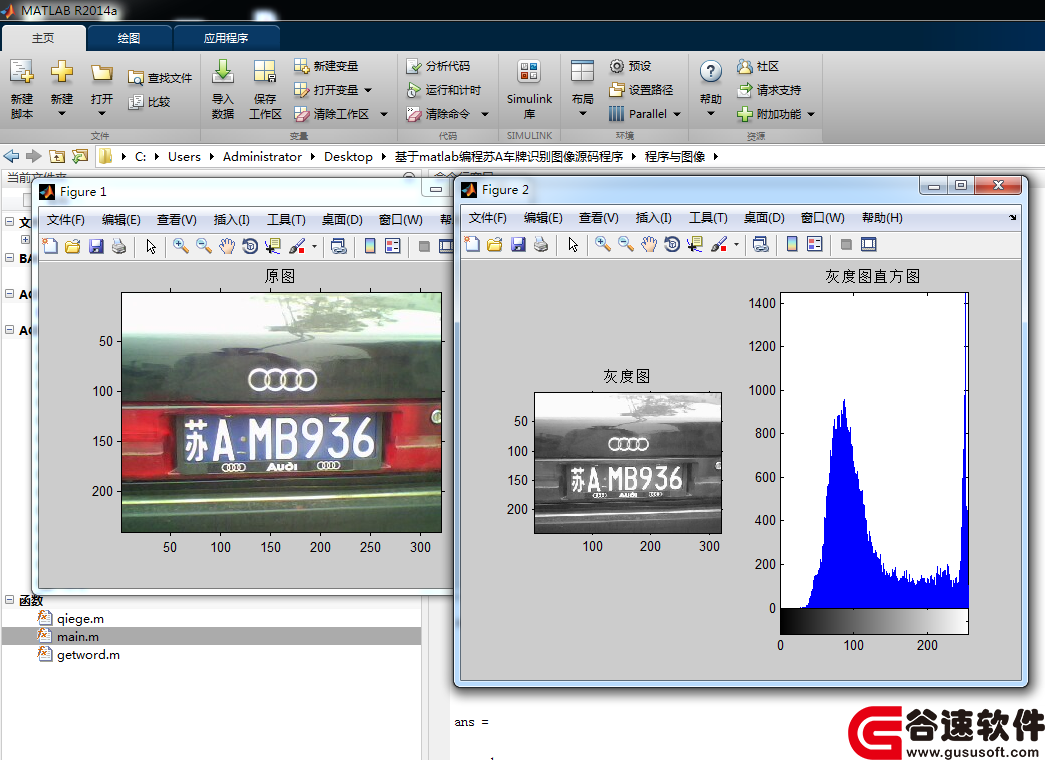This screenshot has width=1045, height=760.
Task: Open the 文件(F) menu in Figure 2
Action: (488, 218)
